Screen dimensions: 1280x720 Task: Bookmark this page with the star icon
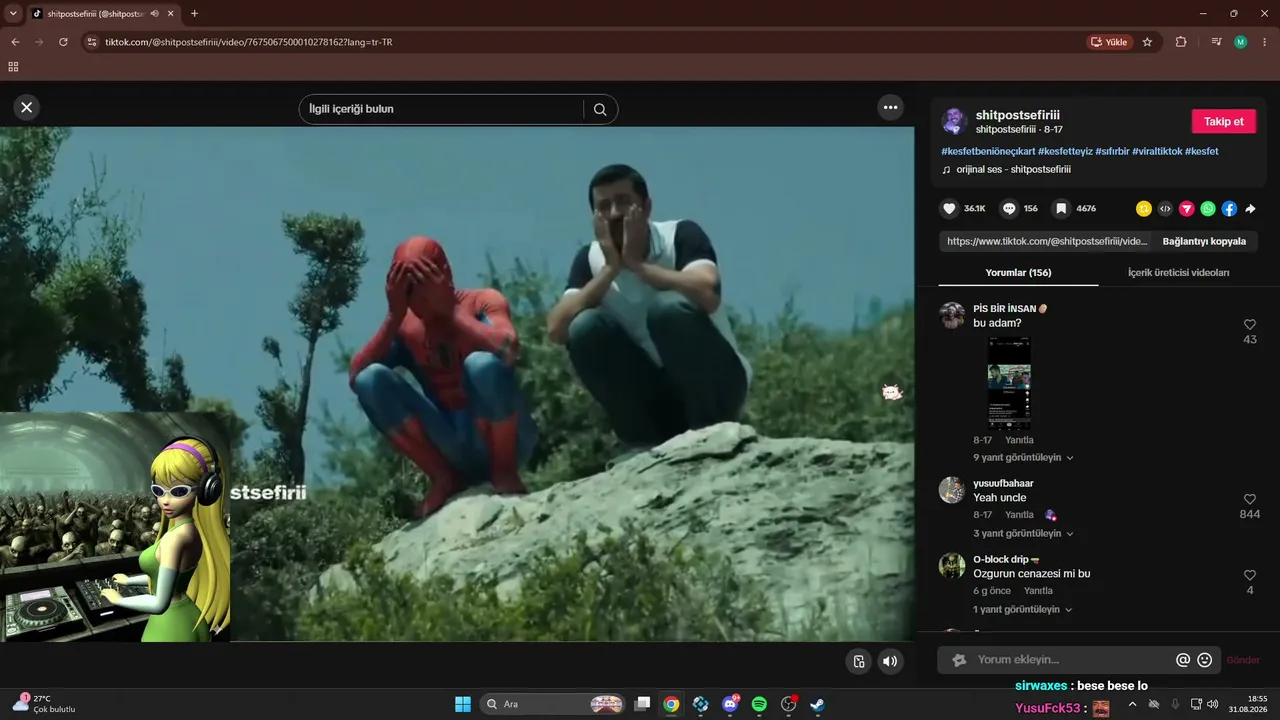click(1147, 42)
